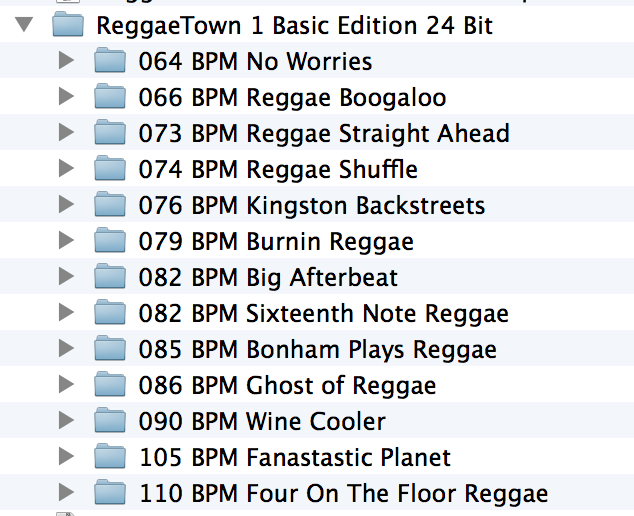Viewport: 634px width, 516px height.
Task: Click the Bonham Plays Reggae folder icon
Action: tap(109, 350)
